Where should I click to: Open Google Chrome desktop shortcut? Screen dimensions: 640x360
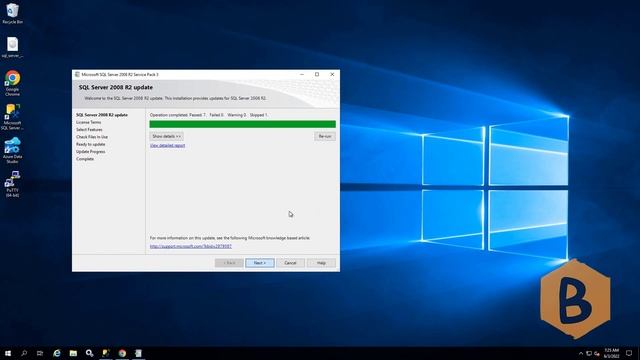tap(12, 83)
